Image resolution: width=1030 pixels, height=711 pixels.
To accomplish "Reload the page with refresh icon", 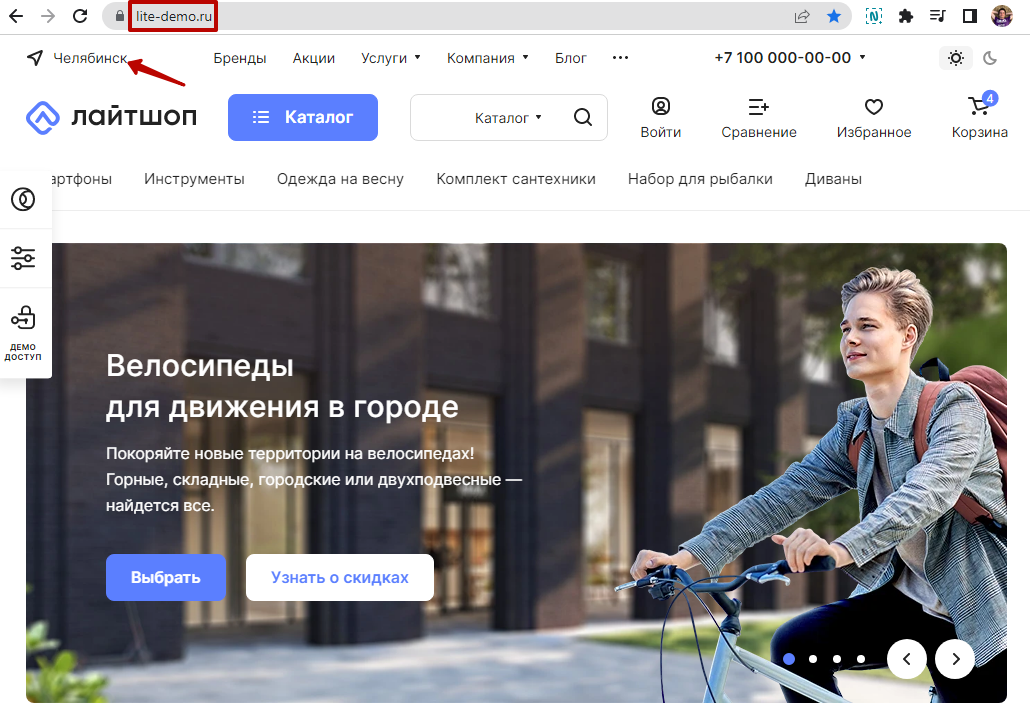I will (x=80, y=16).
